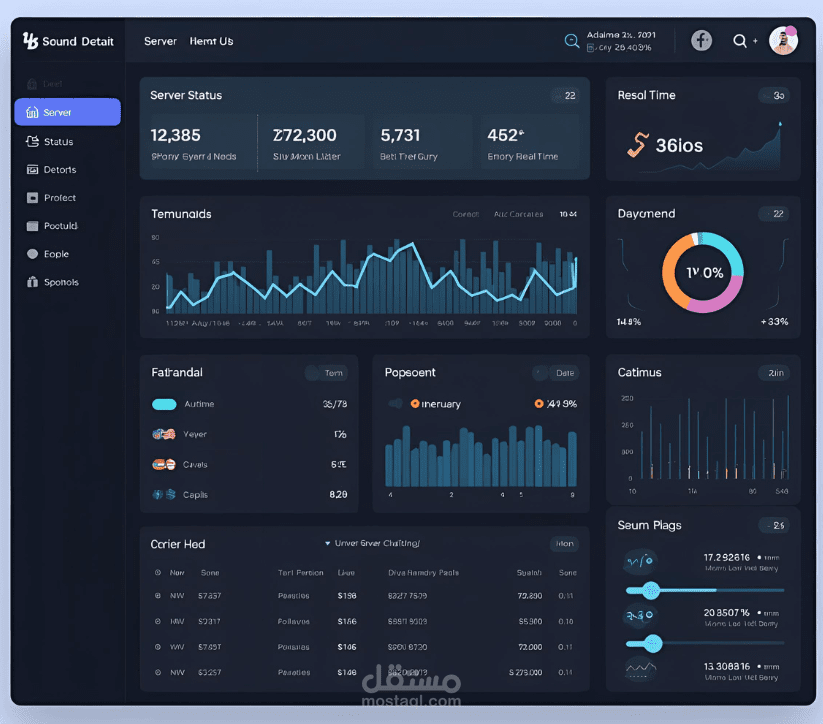Select Coredt option in Temunaids chart
This screenshot has width=823, height=724.
pos(466,214)
